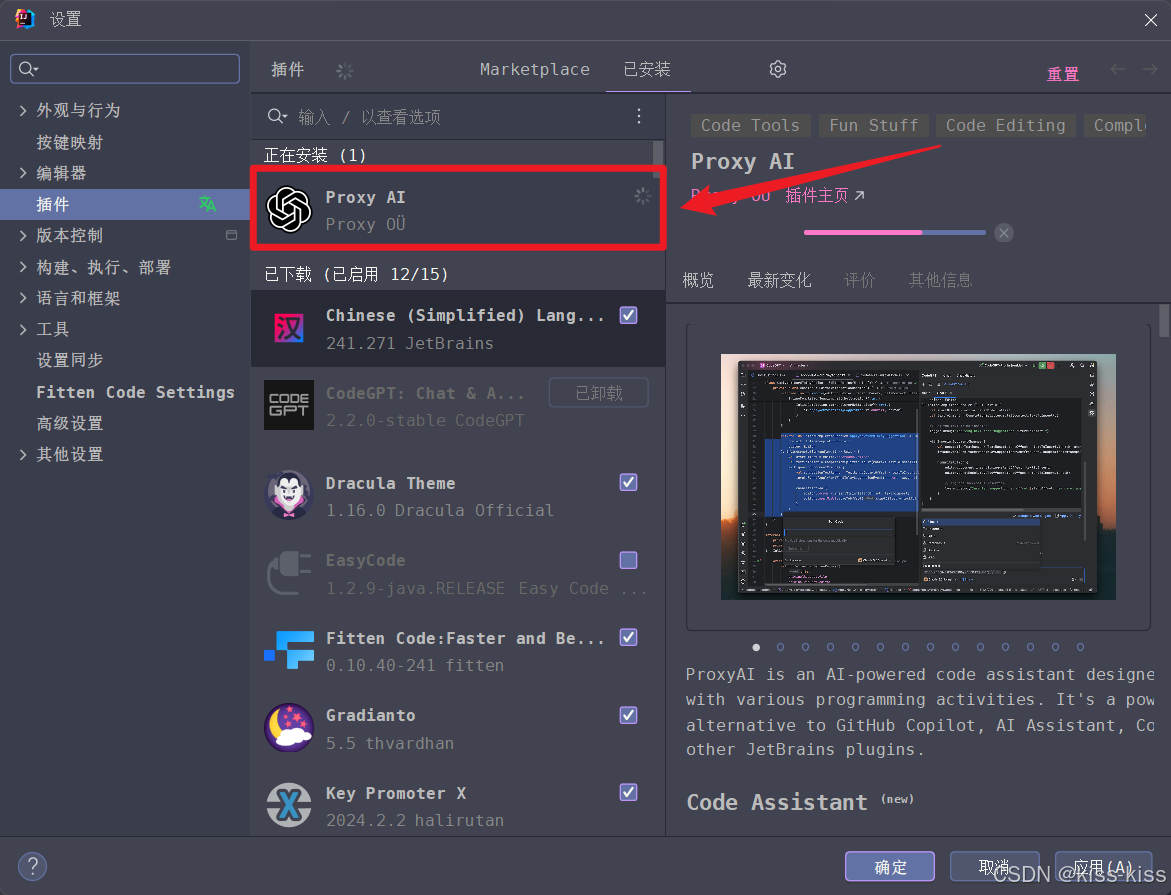Click the plugin description panel scrollbar
Viewport: 1171px width, 895px height.
1164,321
